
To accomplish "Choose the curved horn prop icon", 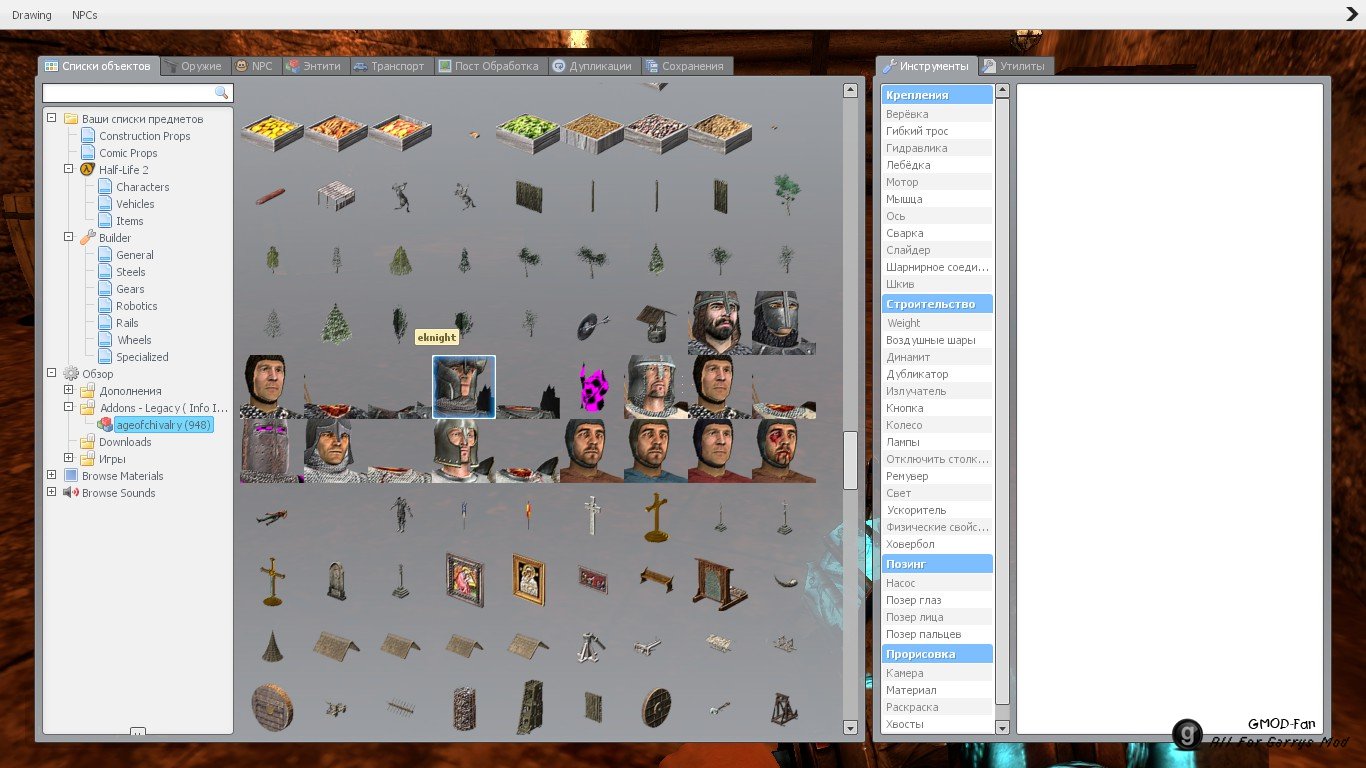I will 784,579.
